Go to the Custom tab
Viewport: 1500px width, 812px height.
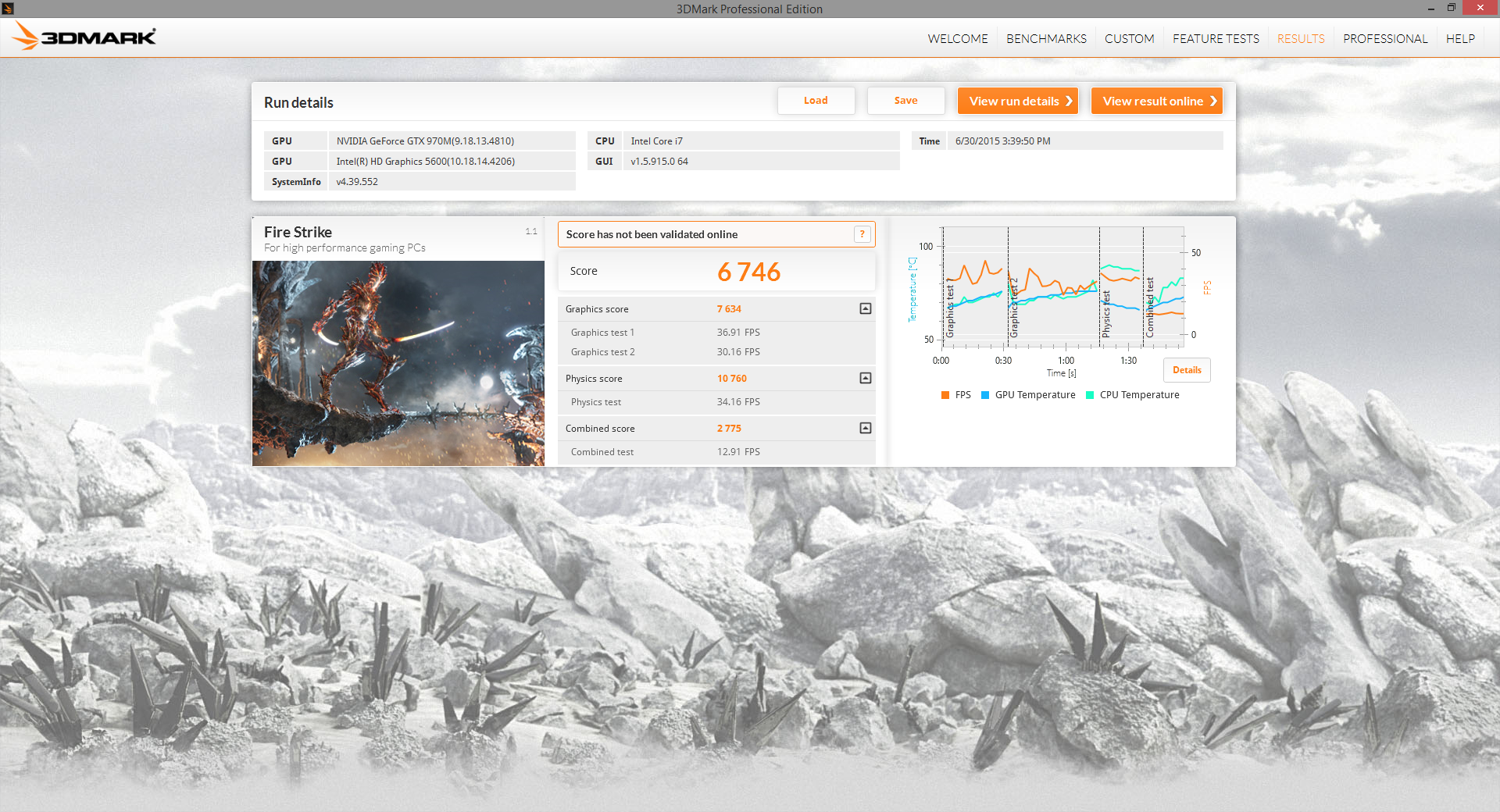[x=1129, y=38]
